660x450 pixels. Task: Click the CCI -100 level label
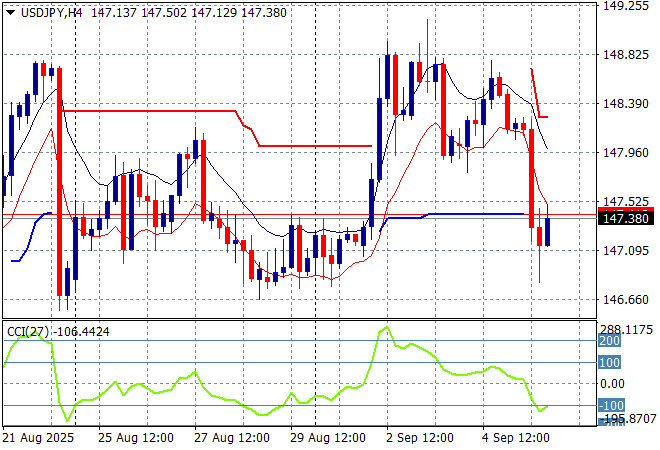611,406
